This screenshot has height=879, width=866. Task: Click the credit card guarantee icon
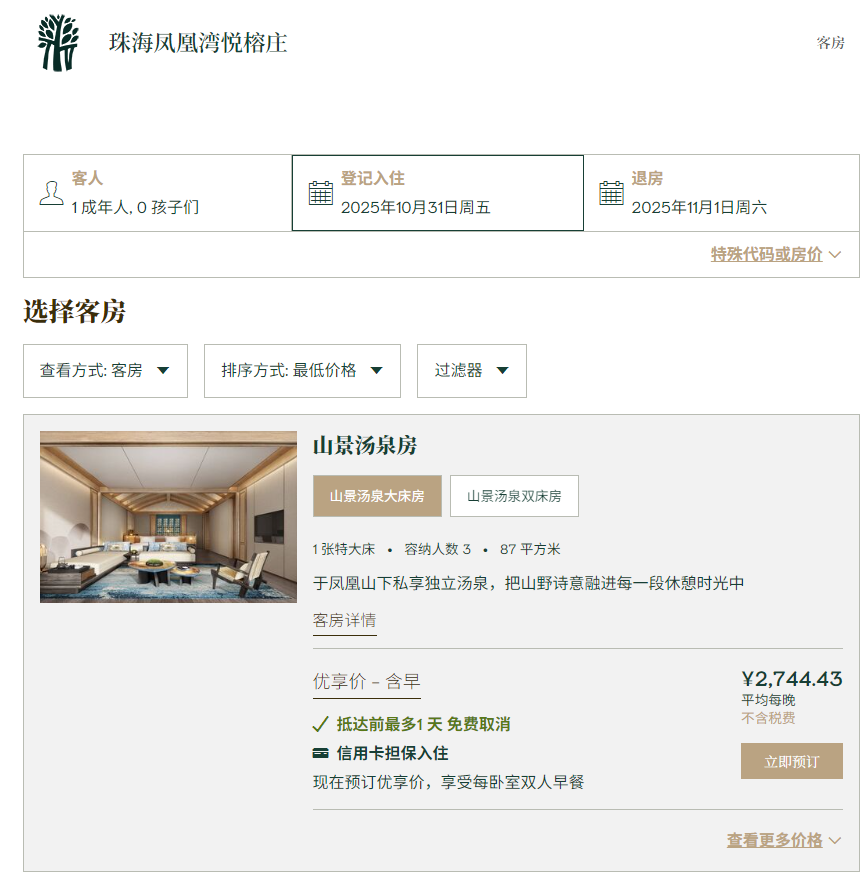click(320, 753)
